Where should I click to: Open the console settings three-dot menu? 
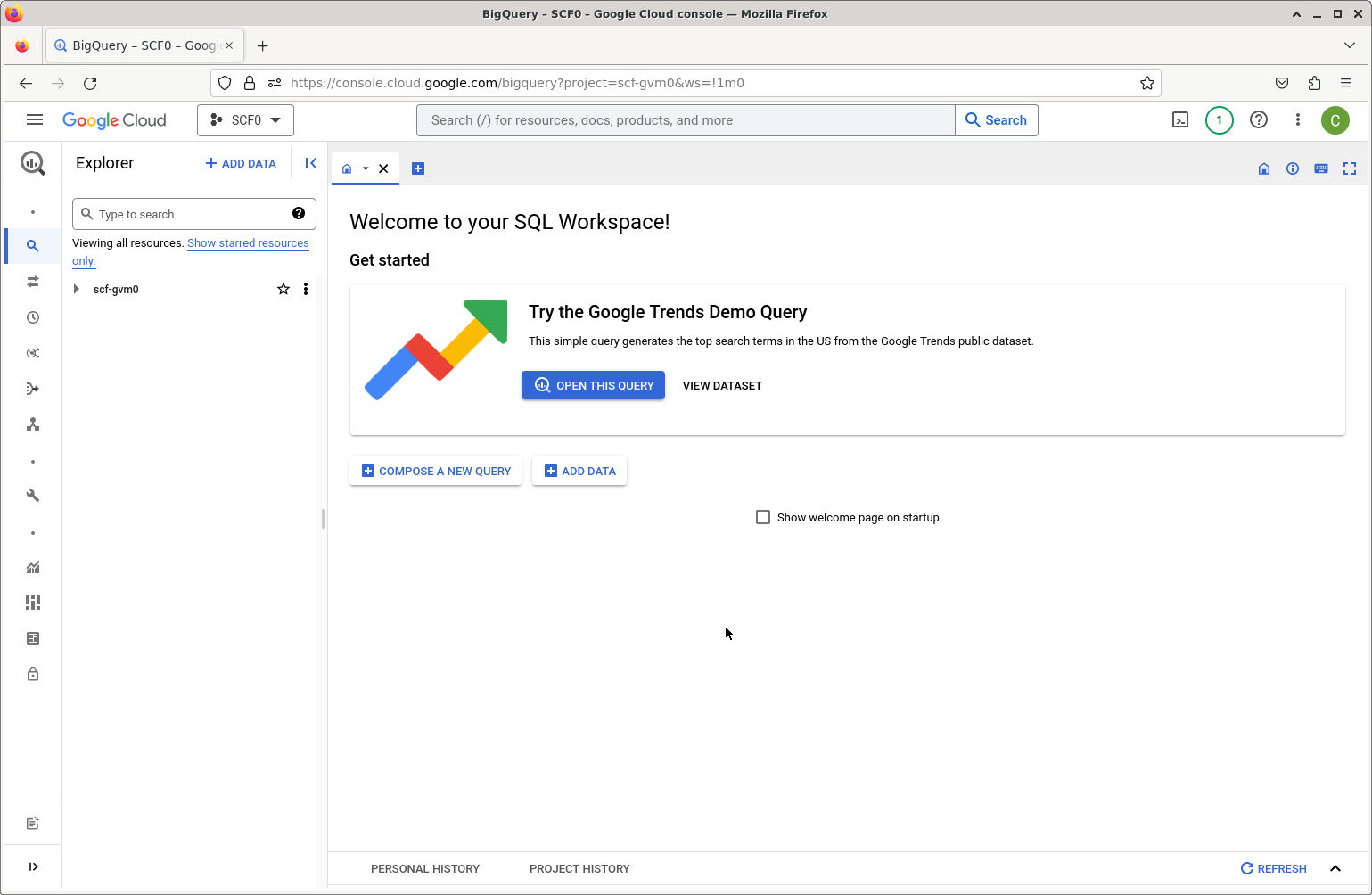point(1298,119)
